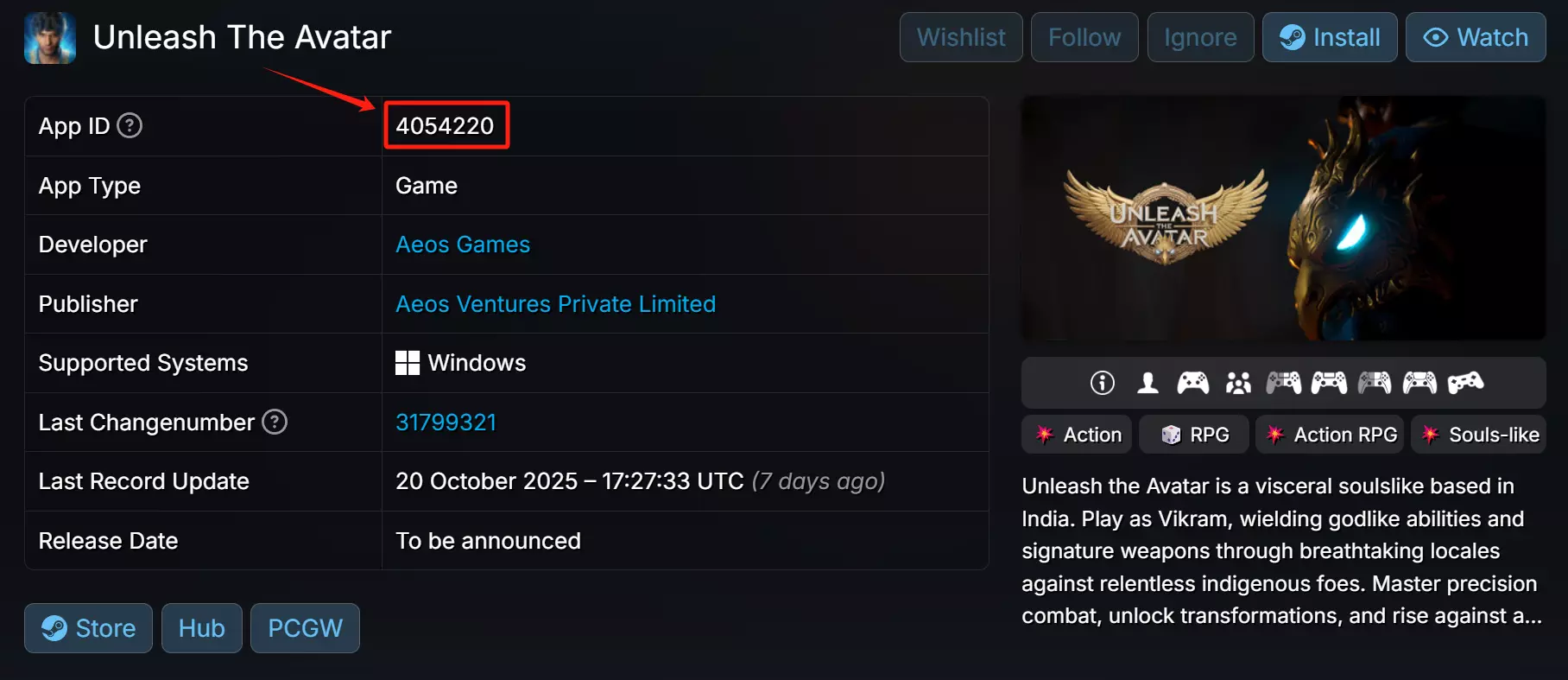
Task: Click the help icon beside Last Changenumber
Action: [x=275, y=423]
